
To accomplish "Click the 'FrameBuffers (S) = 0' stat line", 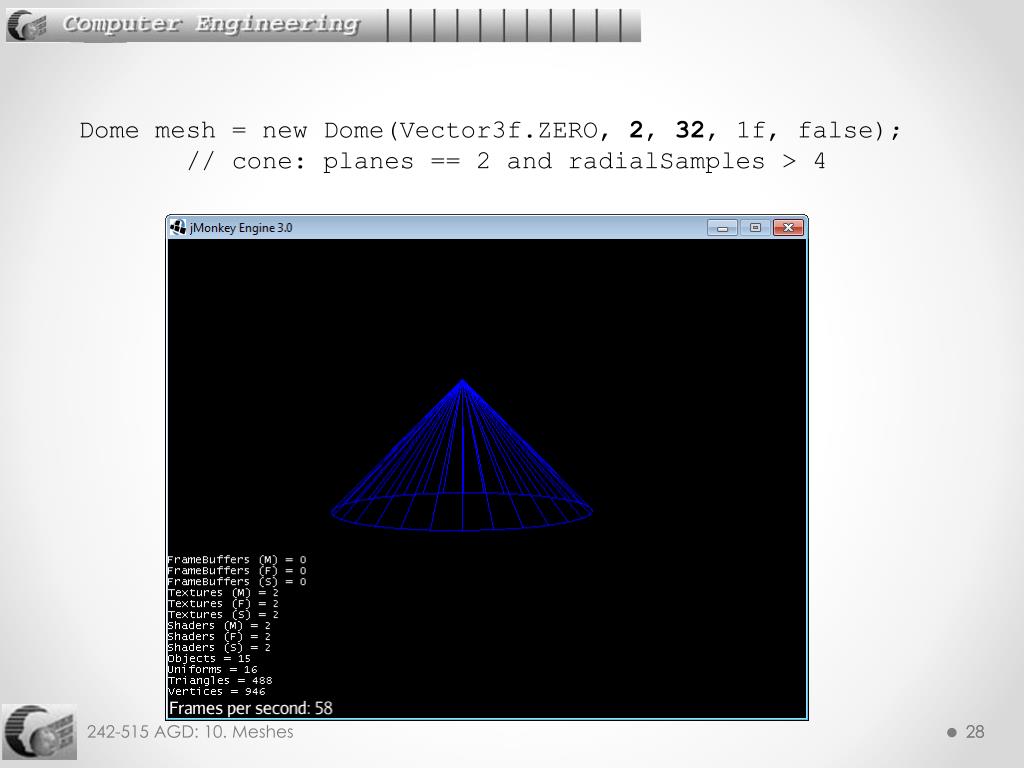I will 236,581.
